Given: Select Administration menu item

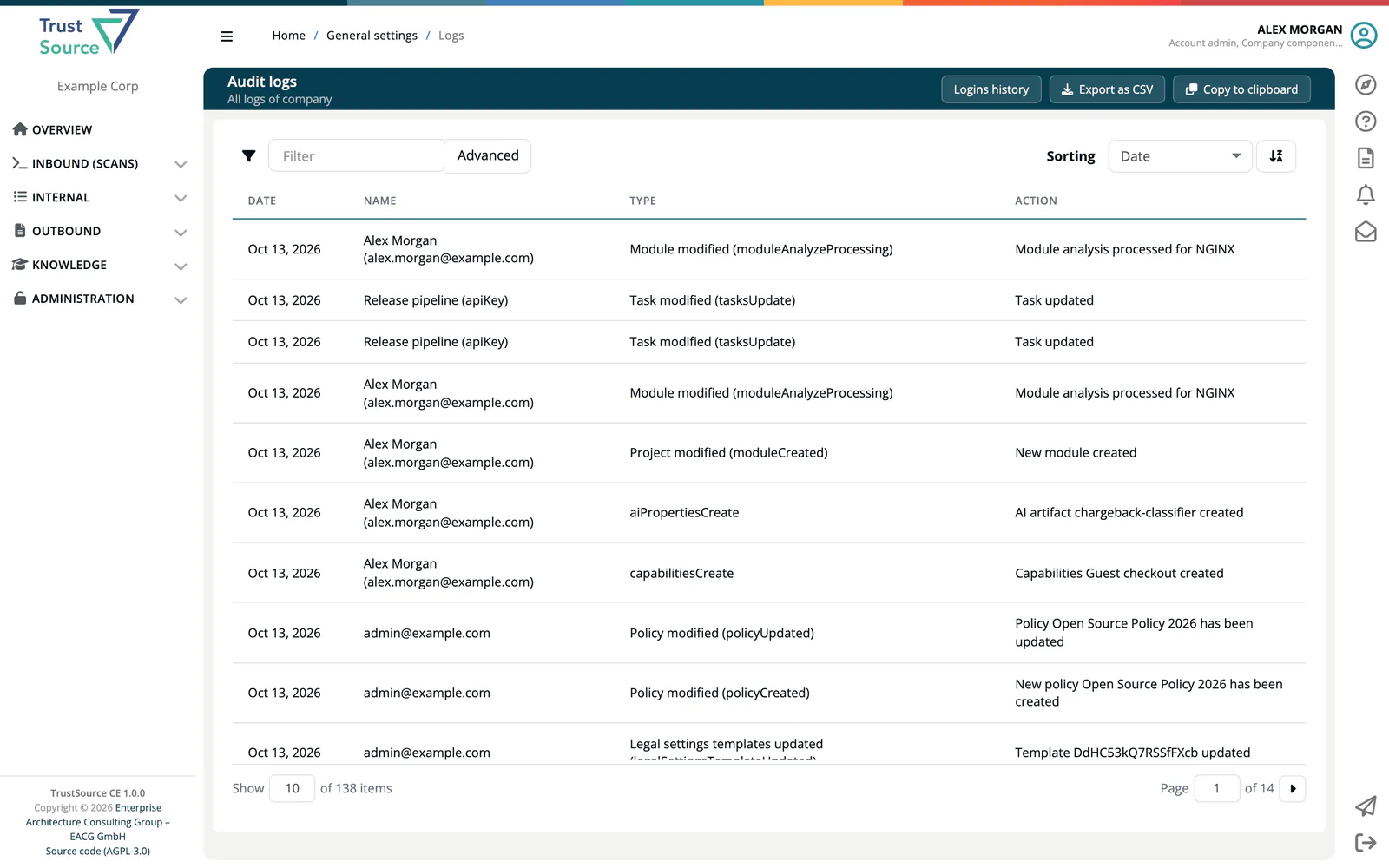Looking at the screenshot, I should click(82, 299).
